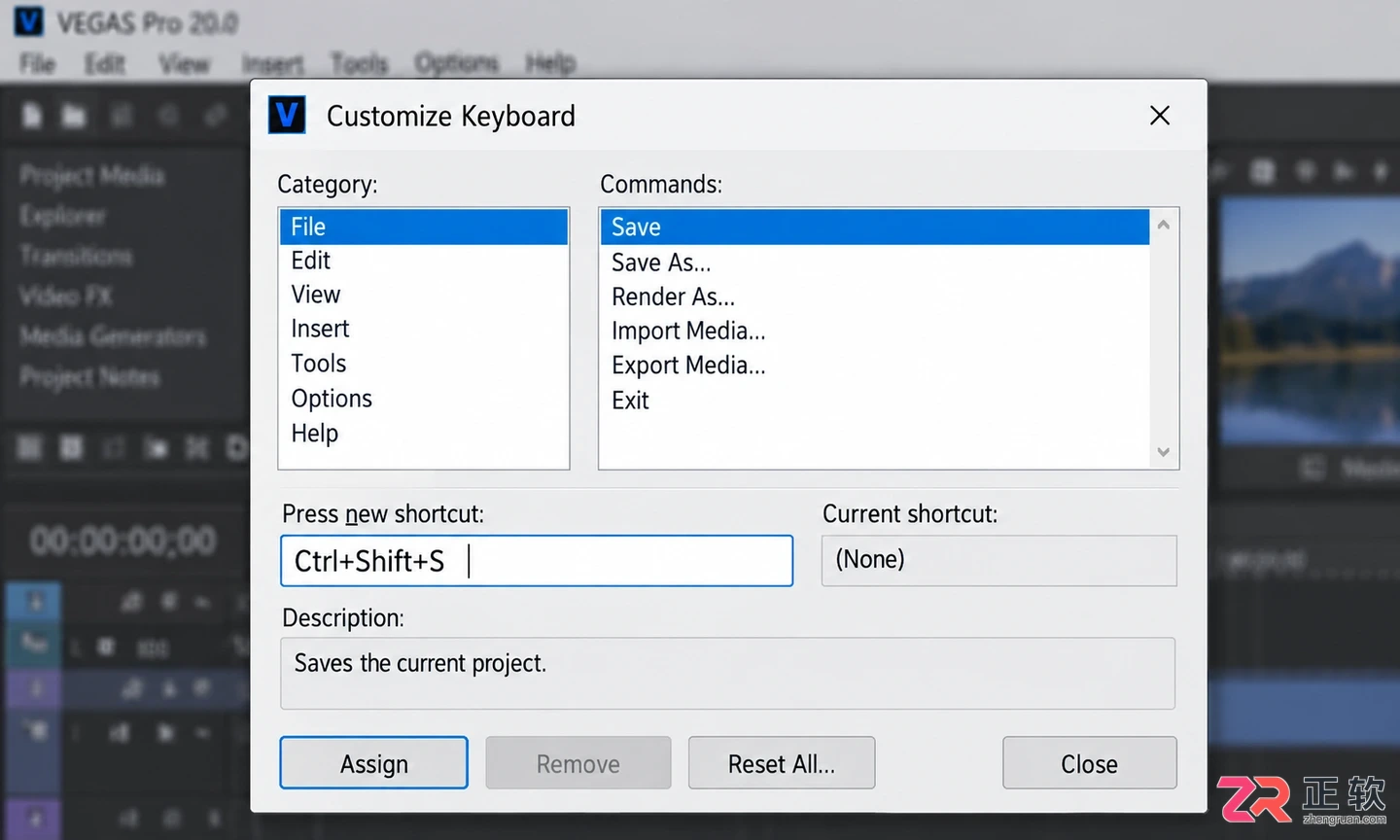
Task: Click the VEGAS Pro app icon in title bar
Action: click(x=29, y=21)
